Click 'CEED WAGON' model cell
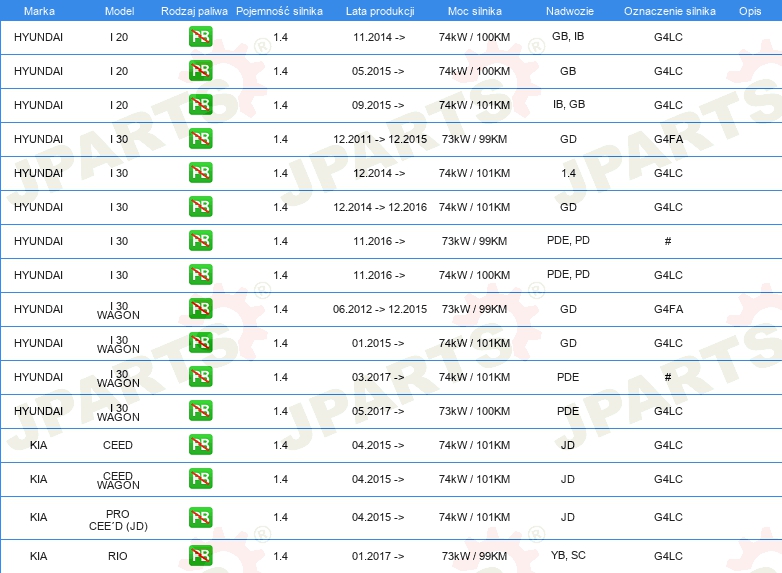The image size is (782, 573). point(118,480)
